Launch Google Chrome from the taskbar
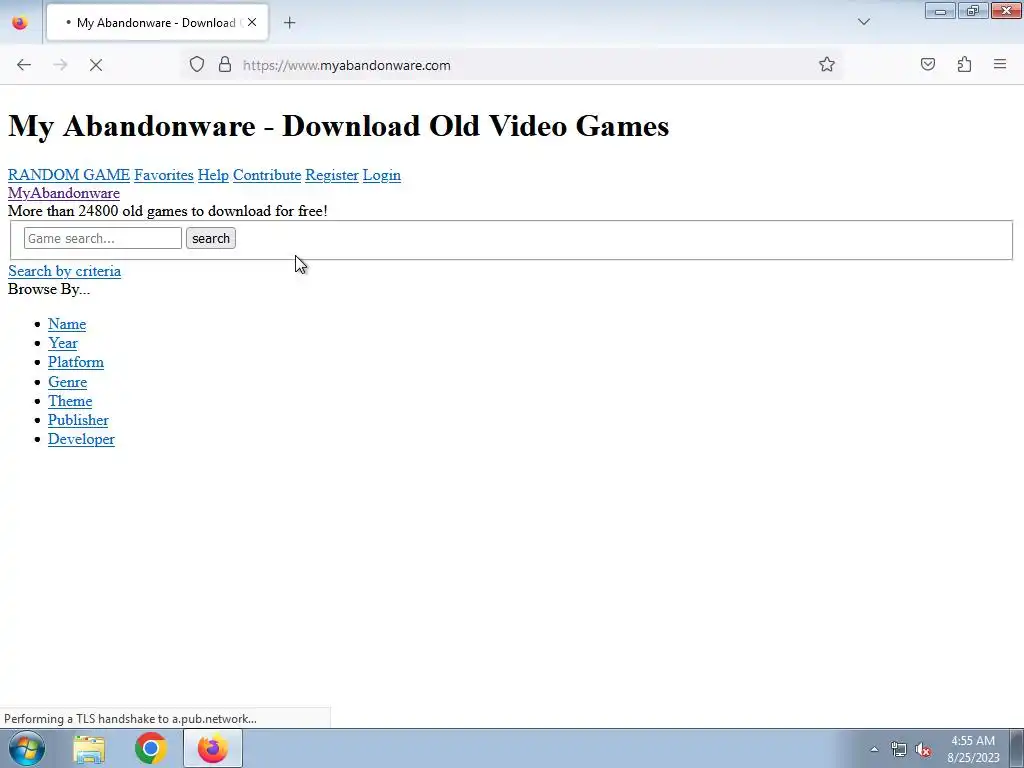Image resolution: width=1024 pixels, height=768 pixels. (151, 748)
